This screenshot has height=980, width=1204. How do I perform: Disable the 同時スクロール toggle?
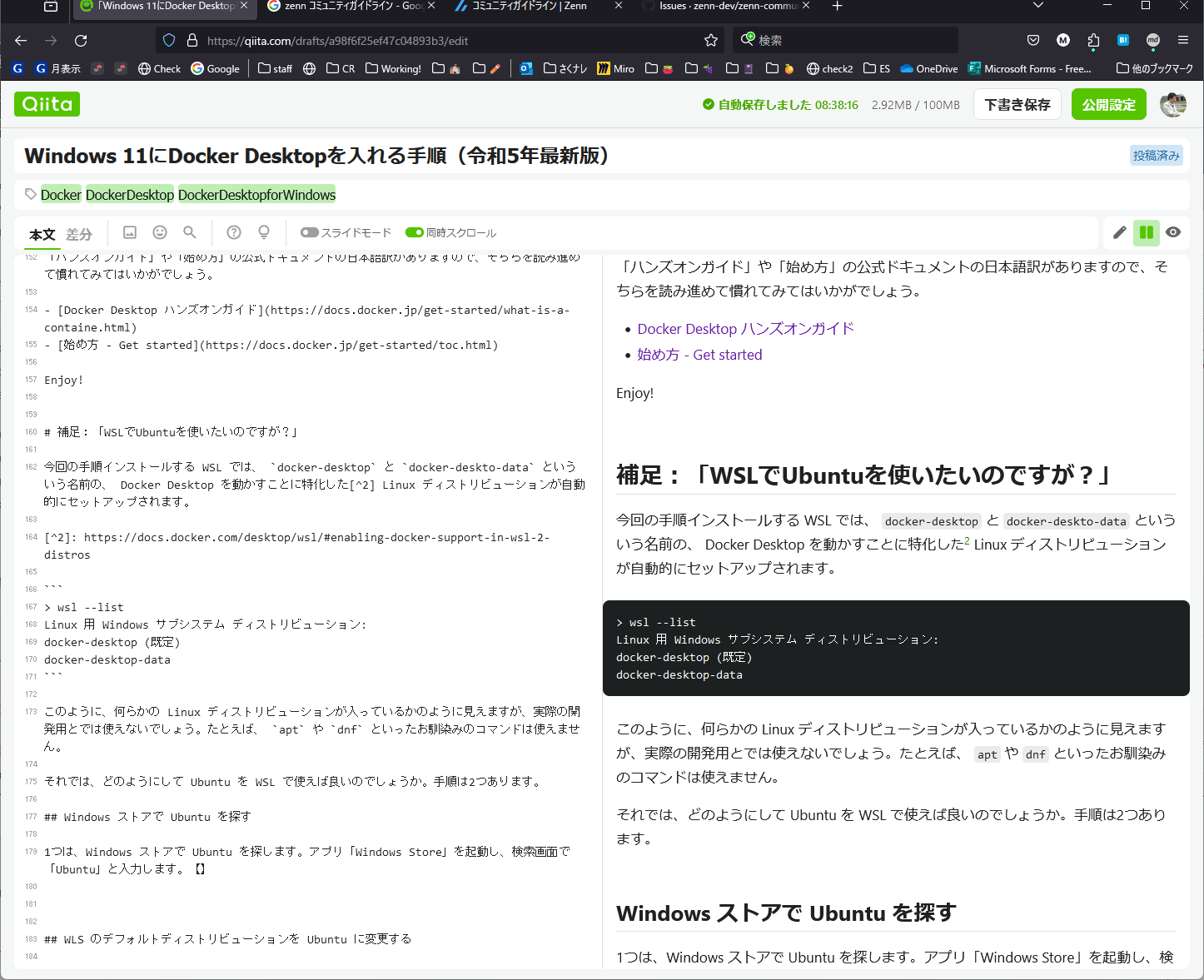click(415, 232)
